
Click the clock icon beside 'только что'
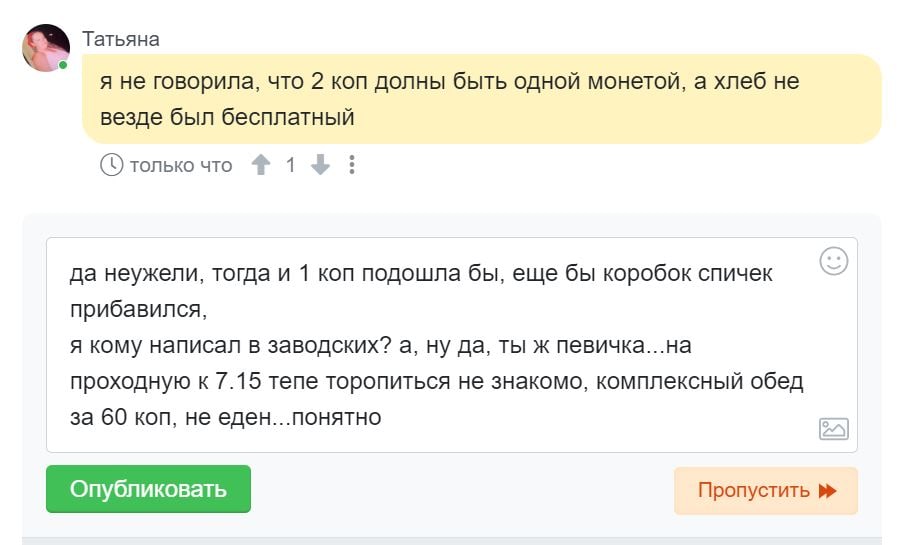coord(112,165)
